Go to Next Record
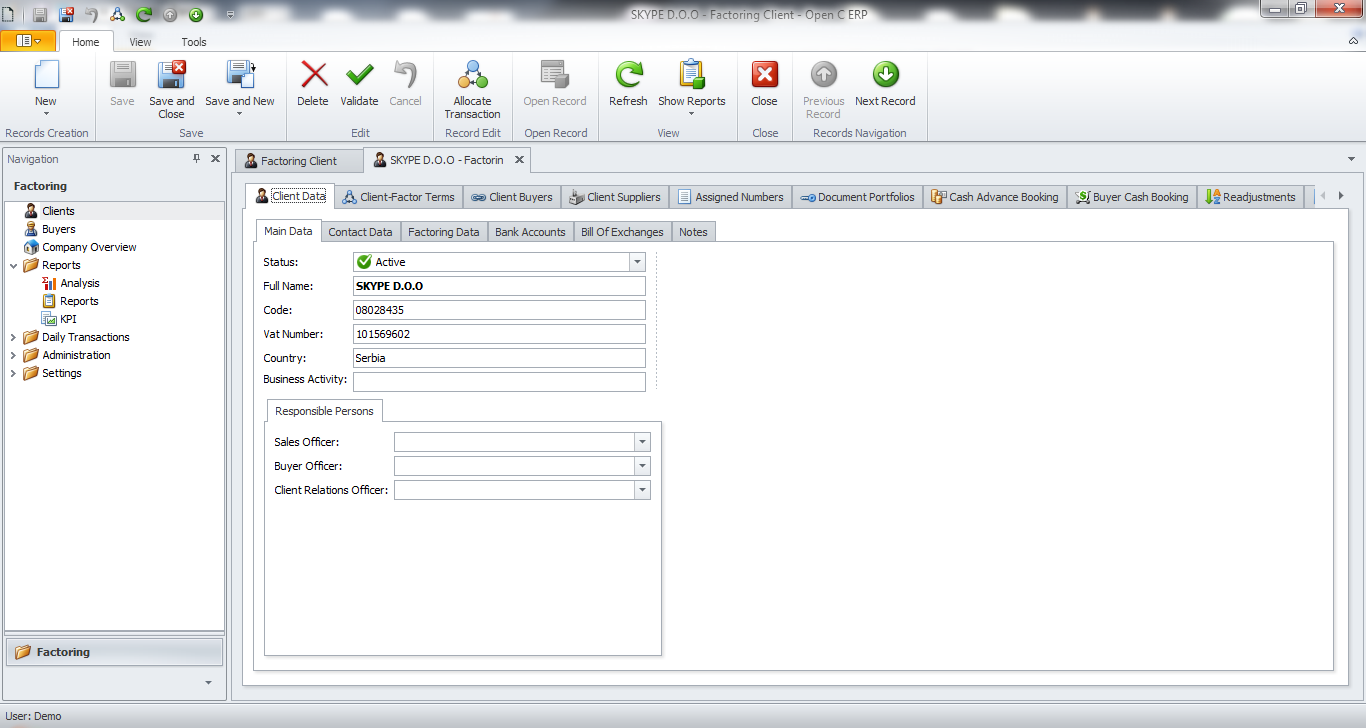 [885, 83]
